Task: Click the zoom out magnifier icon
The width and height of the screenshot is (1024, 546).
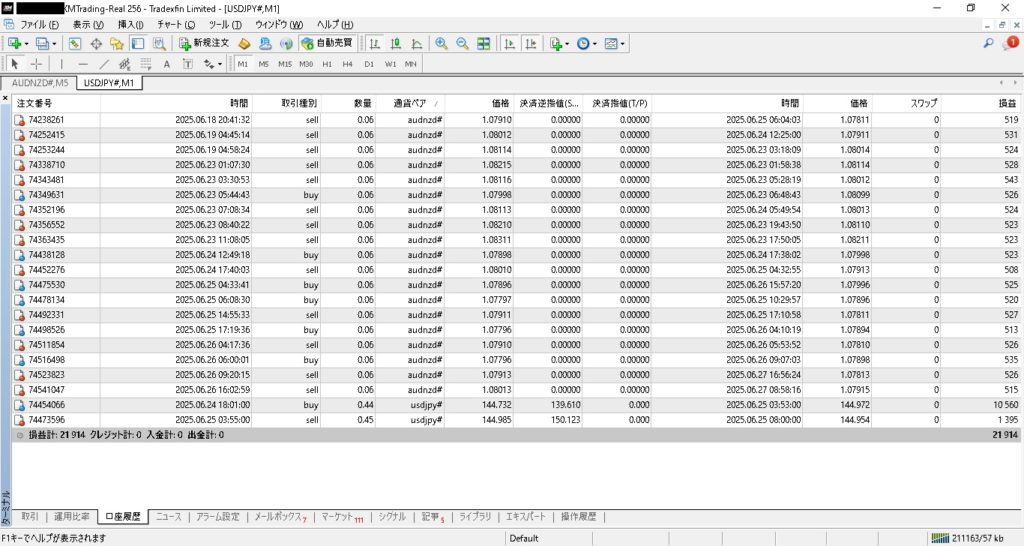Action: click(462, 44)
